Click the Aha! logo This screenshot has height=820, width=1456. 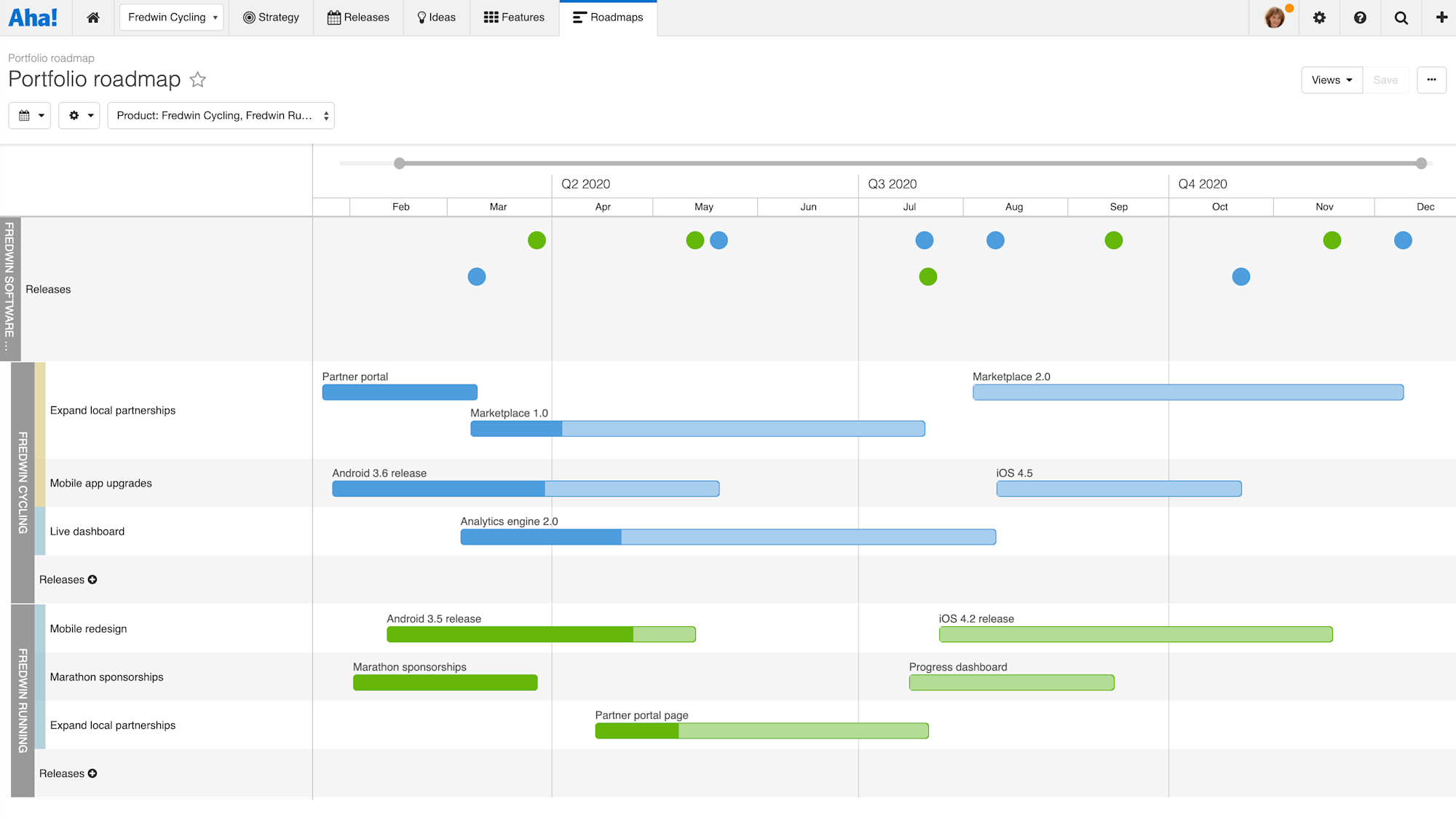click(34, 17)
